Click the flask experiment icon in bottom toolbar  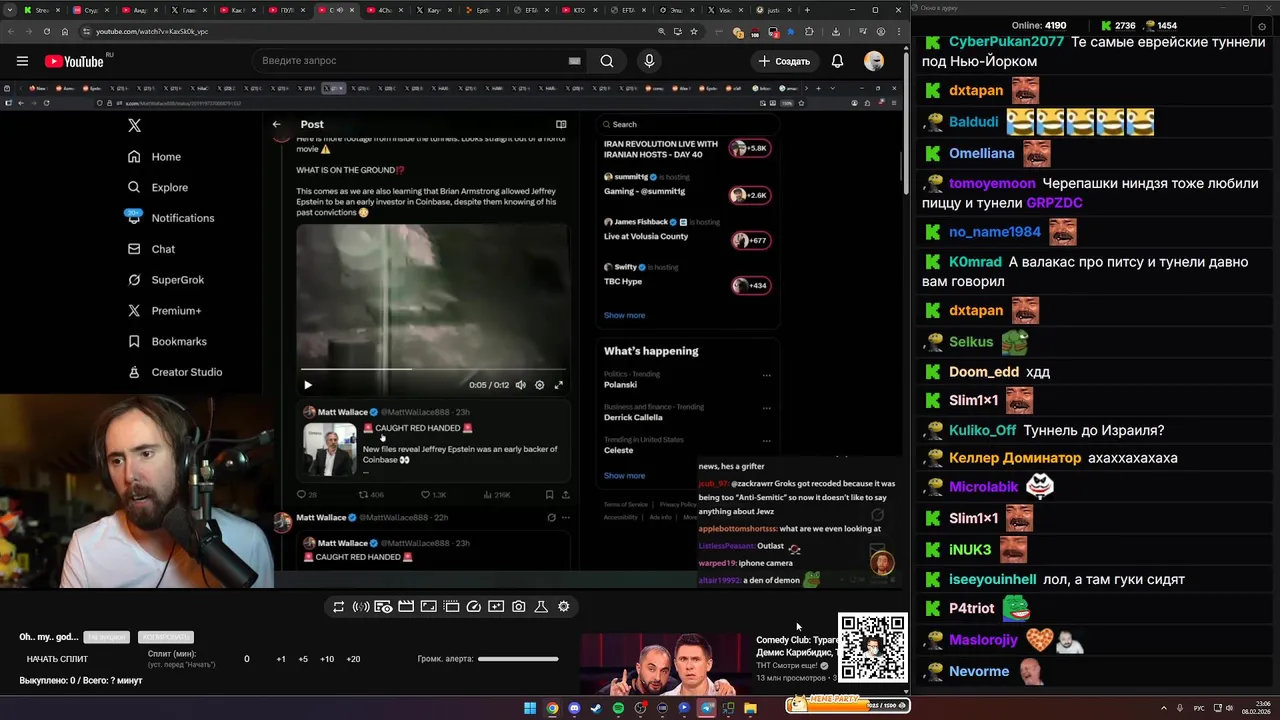(x=541, y=607)
